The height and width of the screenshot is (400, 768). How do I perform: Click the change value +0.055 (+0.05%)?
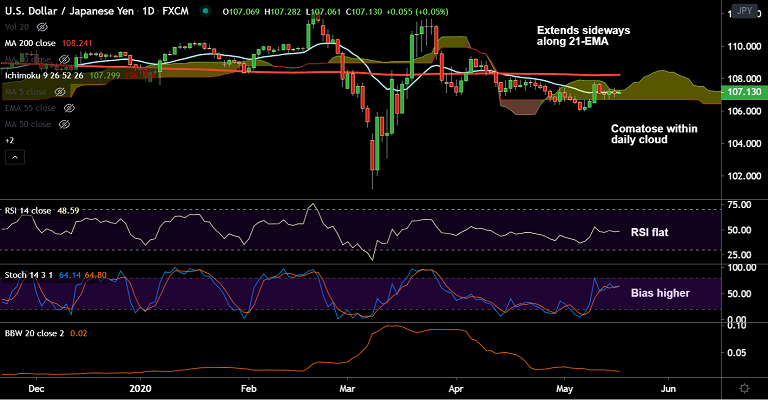click(417, 11)
